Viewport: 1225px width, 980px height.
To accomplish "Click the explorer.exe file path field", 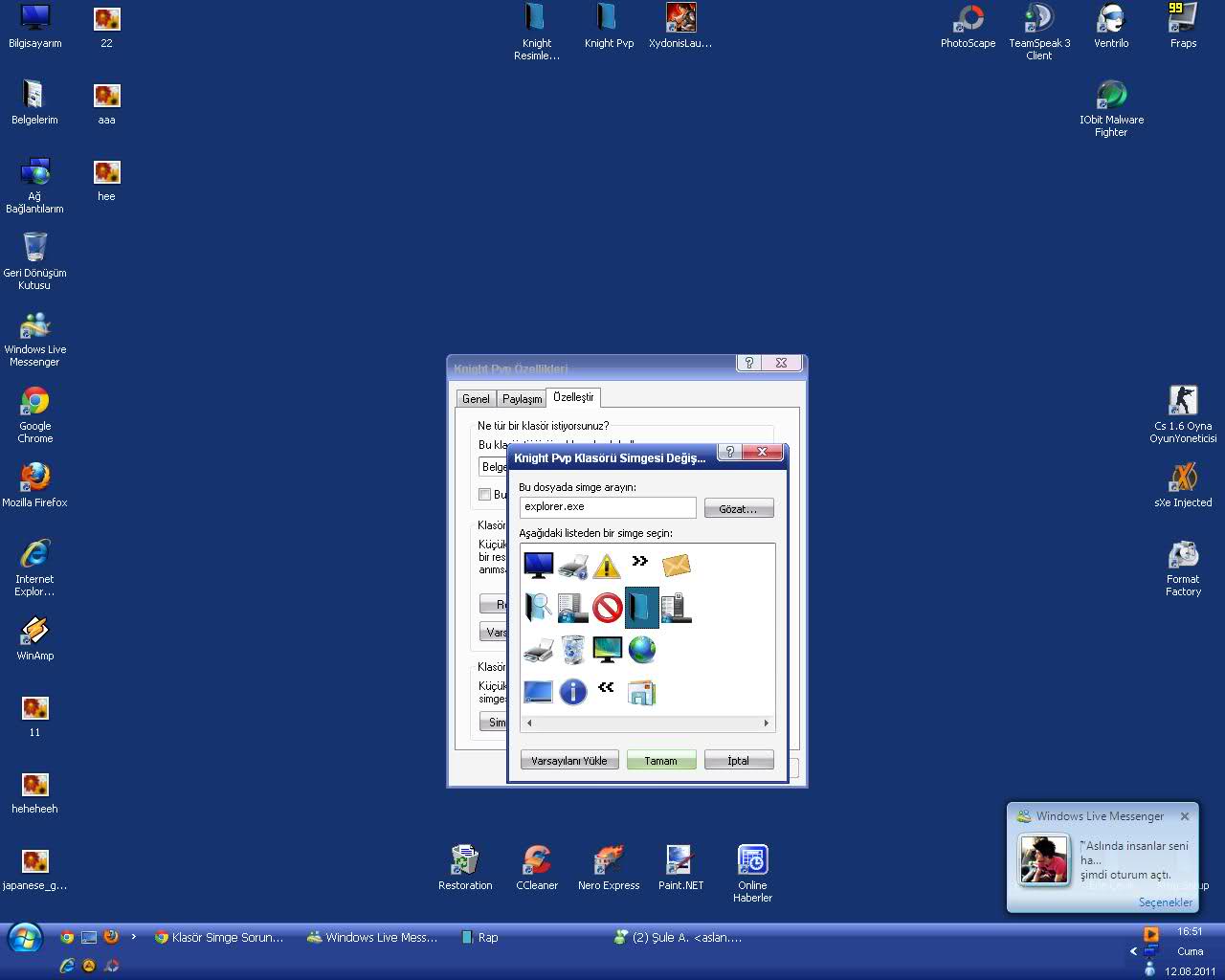I will (608, 507).
